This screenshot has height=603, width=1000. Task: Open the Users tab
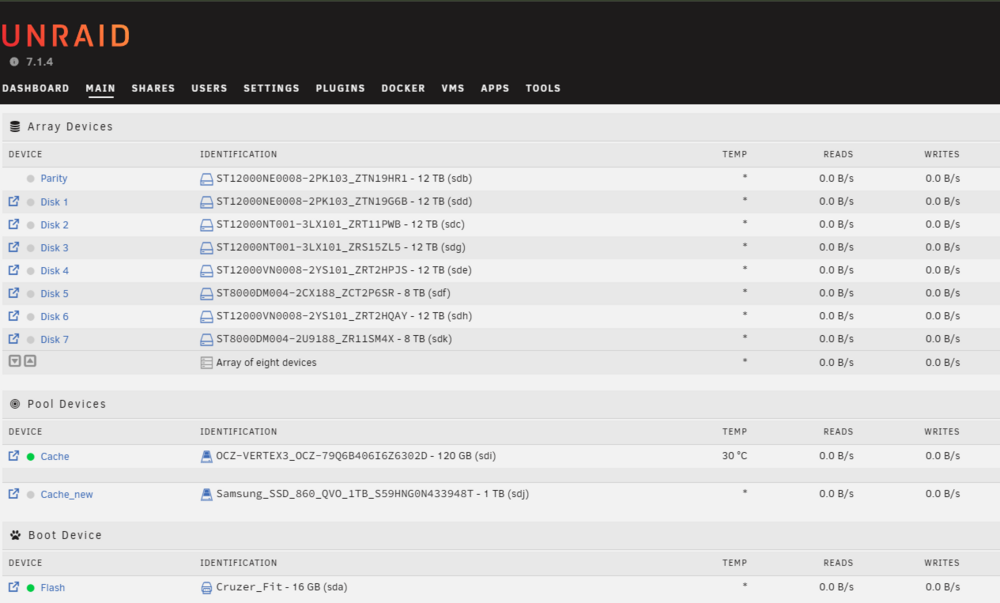coord(209,89)
